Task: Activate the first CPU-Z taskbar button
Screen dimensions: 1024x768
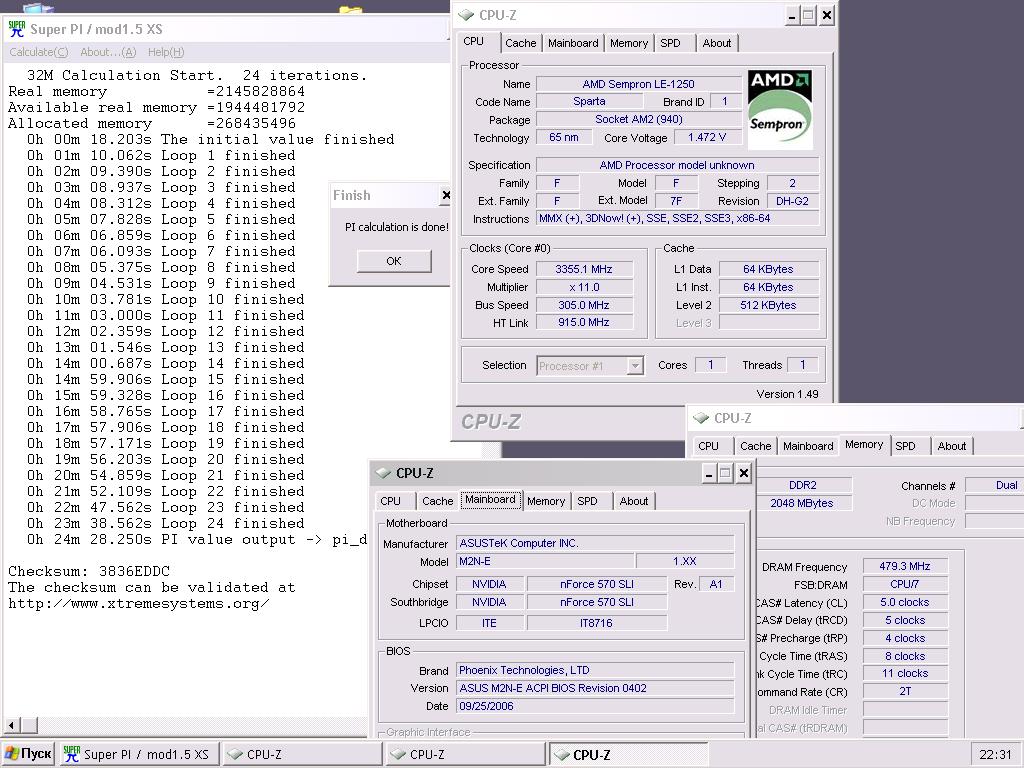Action: pyautogui.click(x=302, y=754)
